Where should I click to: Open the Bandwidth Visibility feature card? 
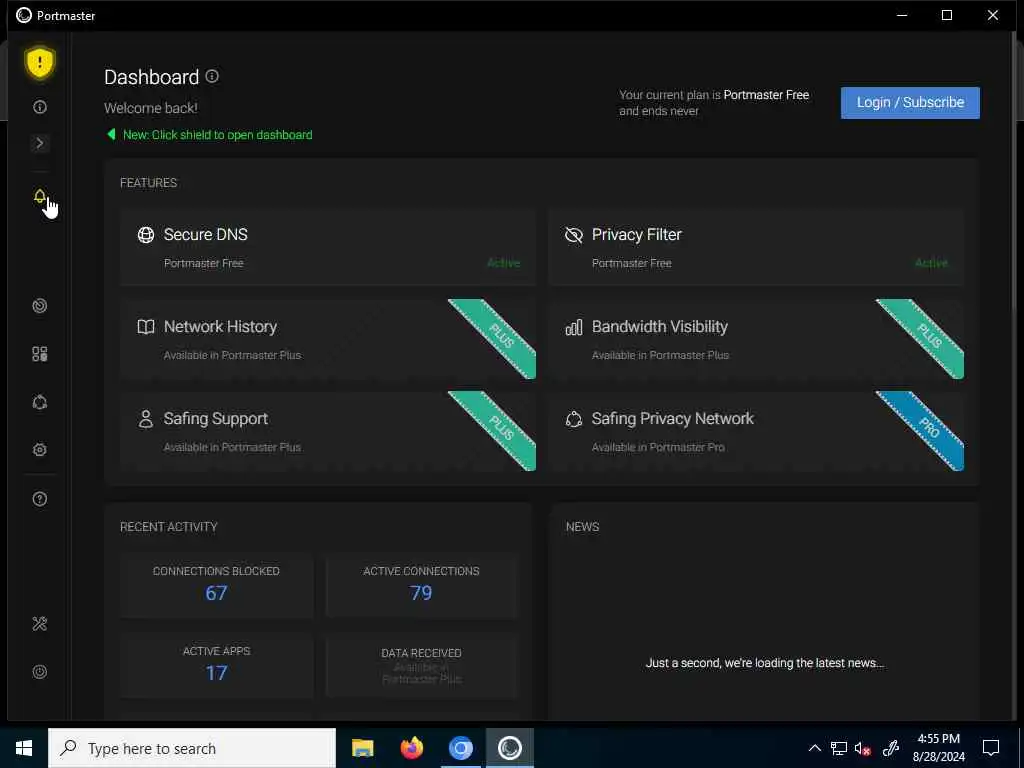(756, 340)
